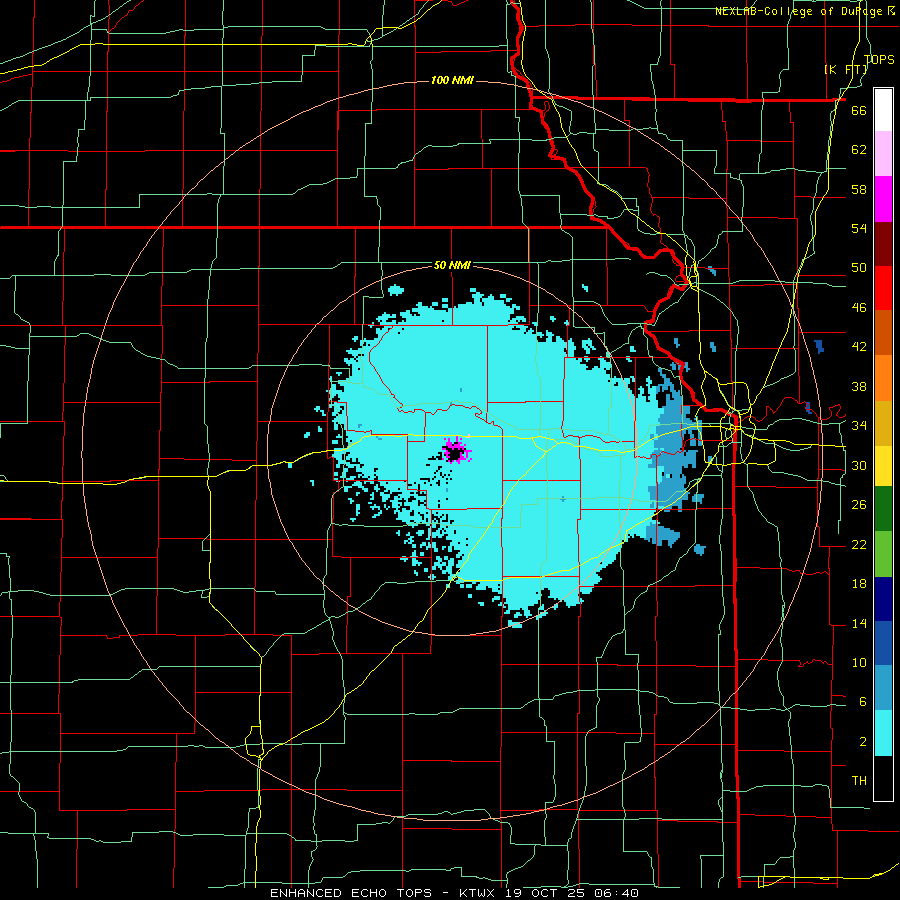Click the dark green legend swatch
Screen dimensions: 900x900
tap(883, 509)
